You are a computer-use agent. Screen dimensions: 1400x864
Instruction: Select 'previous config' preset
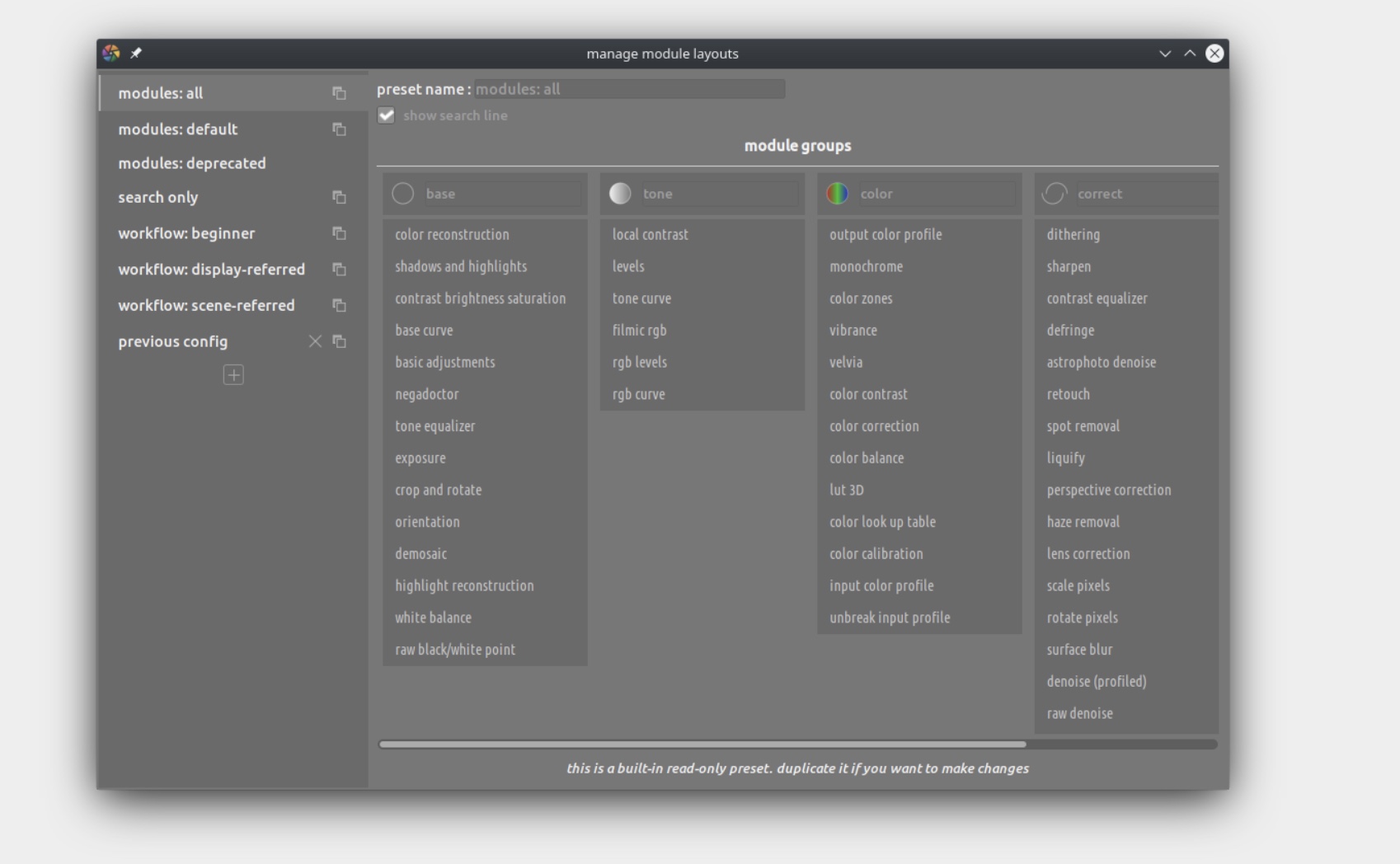pos(233,341)
